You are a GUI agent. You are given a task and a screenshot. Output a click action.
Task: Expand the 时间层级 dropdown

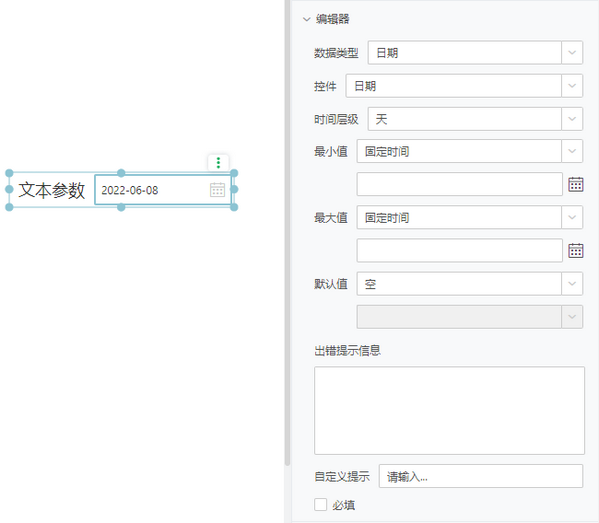[x=475, y=119]
